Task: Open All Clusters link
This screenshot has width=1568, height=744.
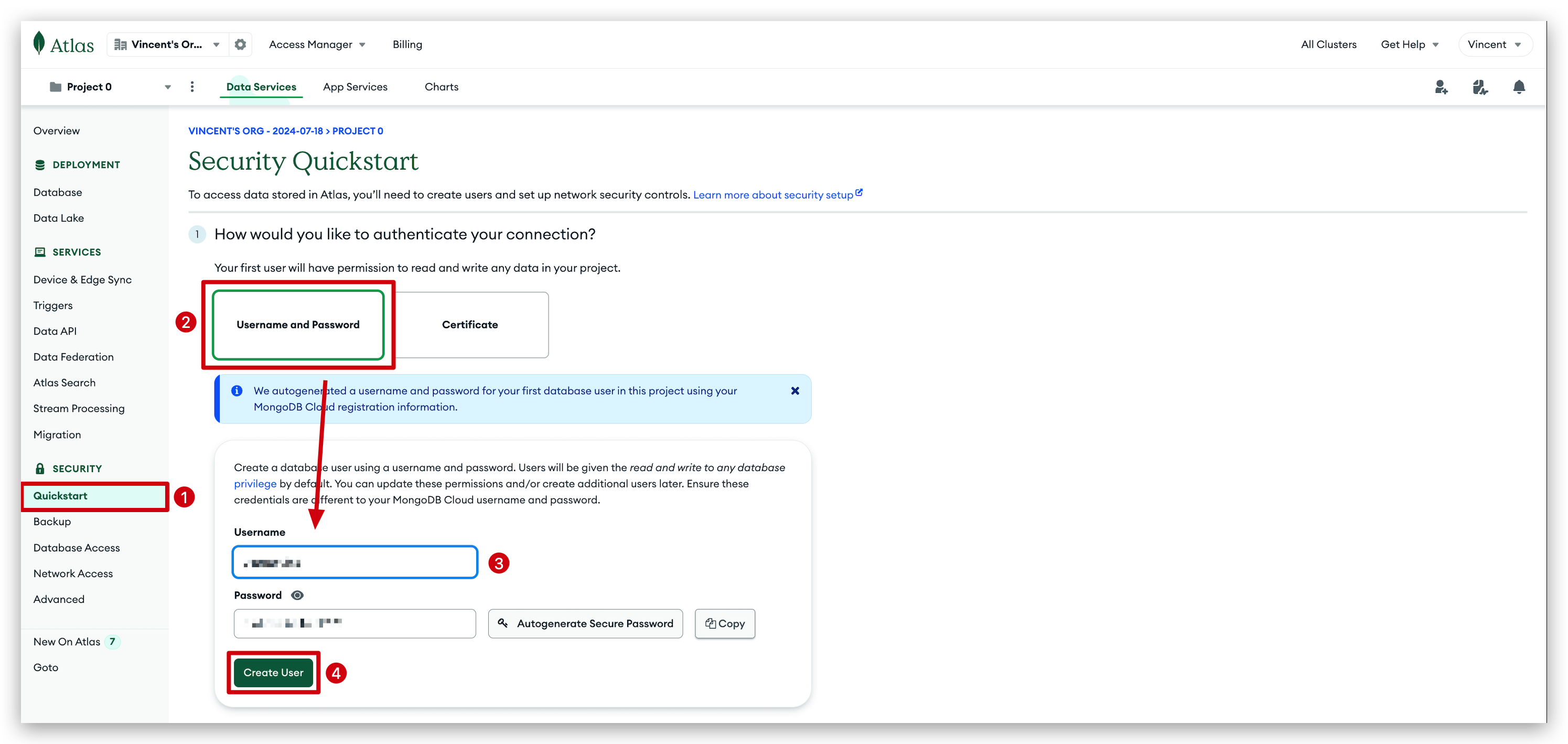Action: click(1328, 45)
